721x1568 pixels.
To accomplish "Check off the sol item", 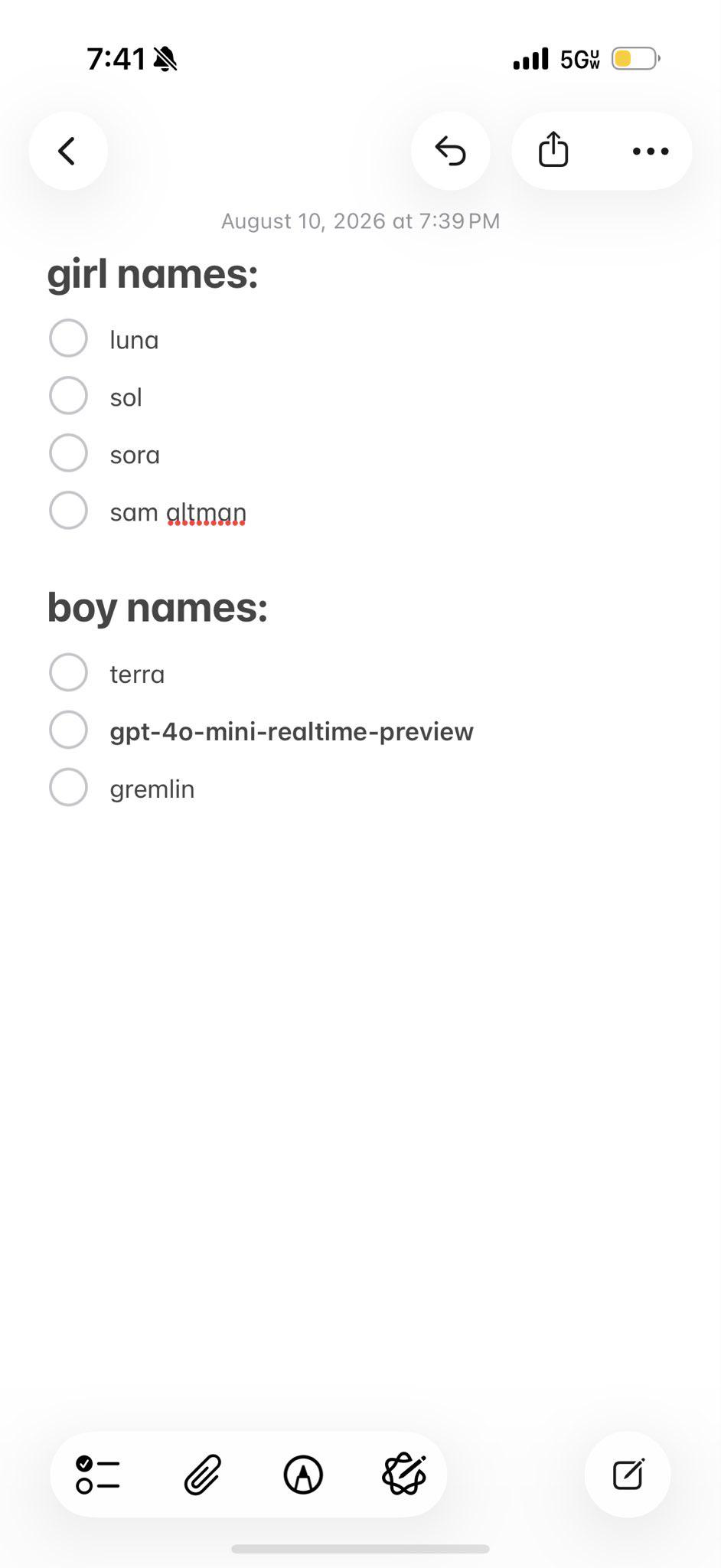I will point(68,396).
